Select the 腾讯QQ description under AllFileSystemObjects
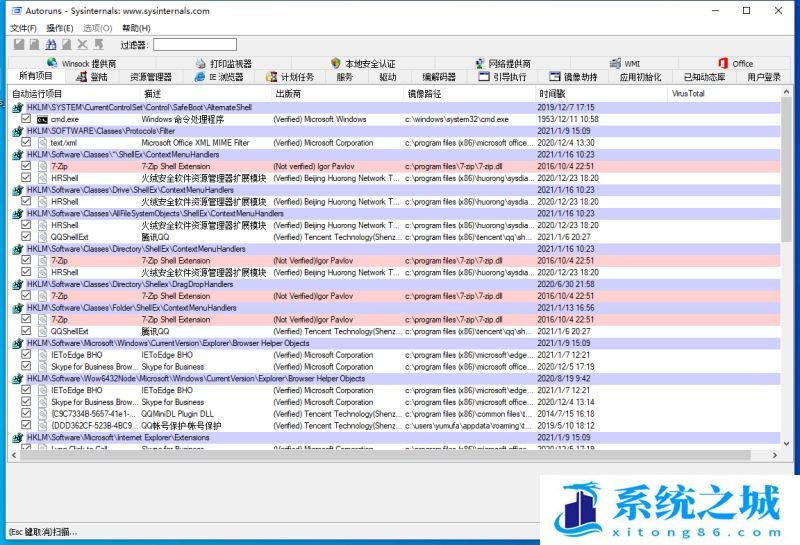The height and width of the screenshot is (545, 800). pyautogui.click(x=155, y=237)
